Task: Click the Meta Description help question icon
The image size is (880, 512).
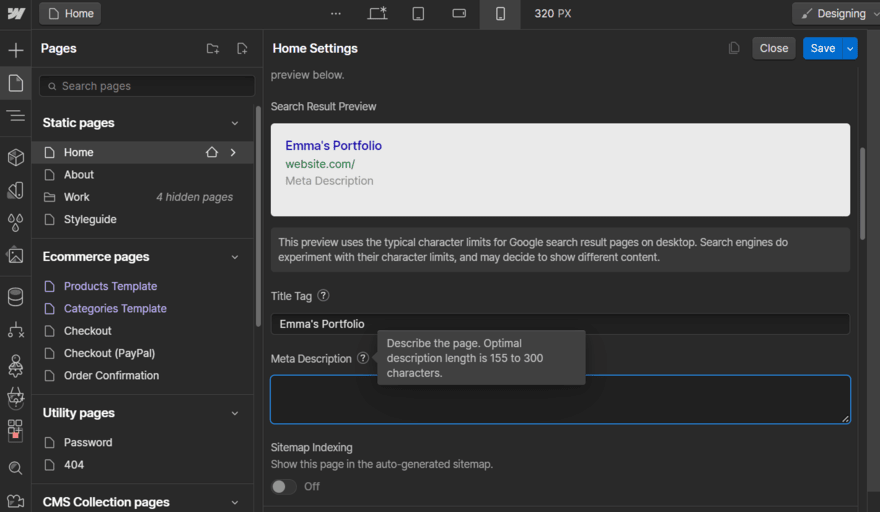Action: coord(363,358)
